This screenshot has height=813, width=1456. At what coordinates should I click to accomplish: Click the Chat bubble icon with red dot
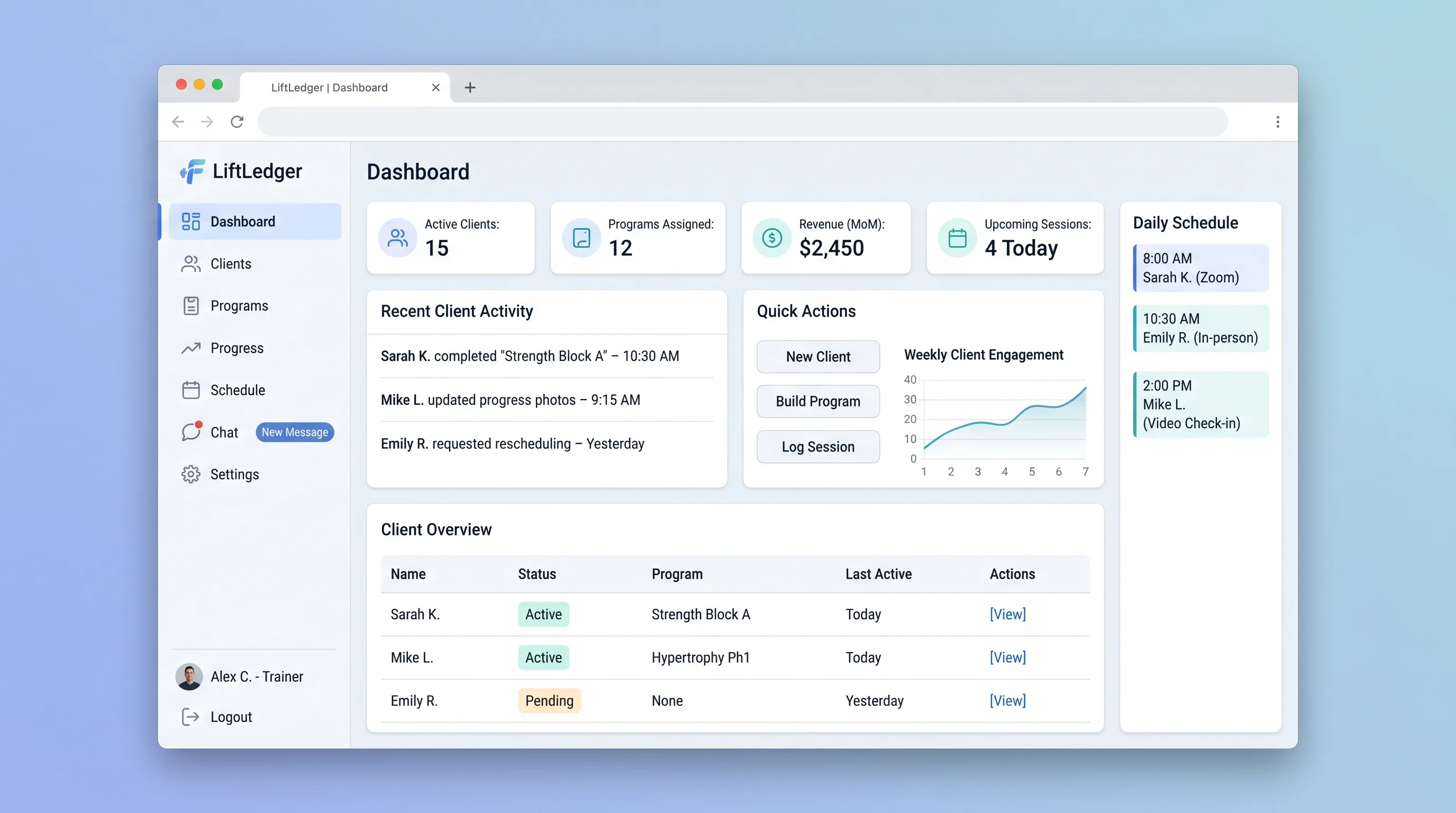click(x=191, y=432)
